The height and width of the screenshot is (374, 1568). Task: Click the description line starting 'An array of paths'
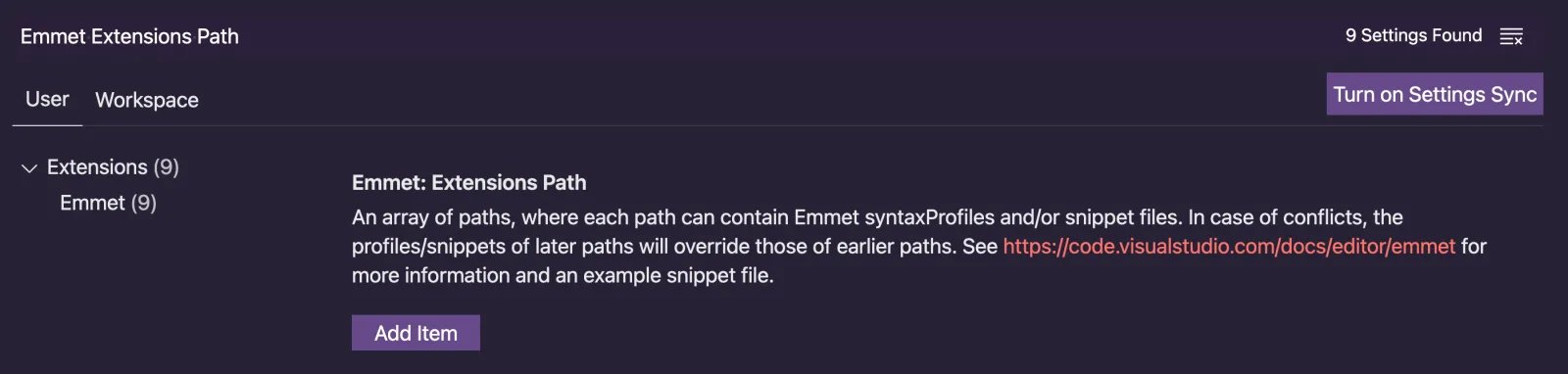pyautogui.click(x=877, y=216)
